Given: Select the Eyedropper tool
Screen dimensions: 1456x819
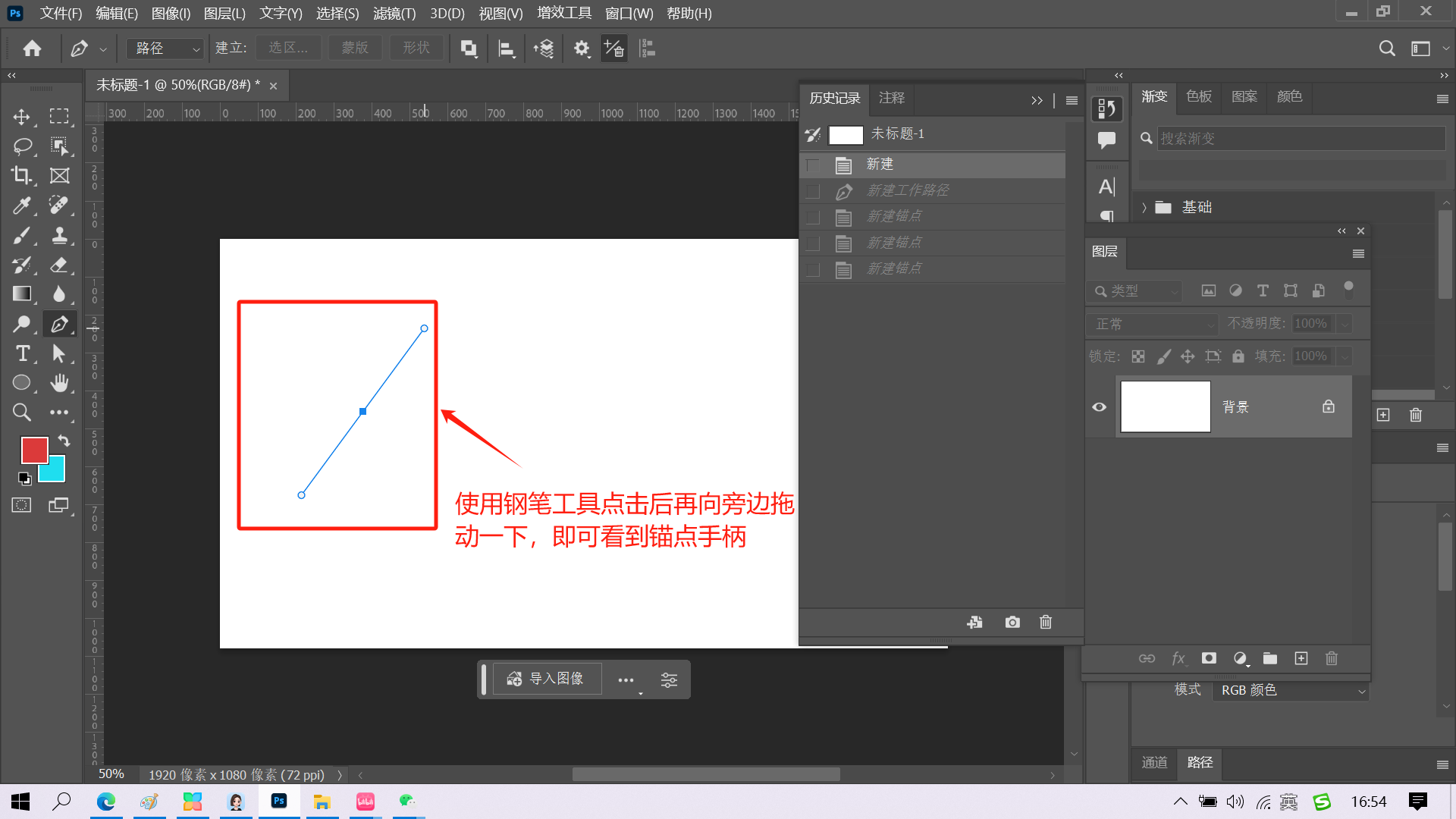Looking at the screenshot, I should 21,205.
